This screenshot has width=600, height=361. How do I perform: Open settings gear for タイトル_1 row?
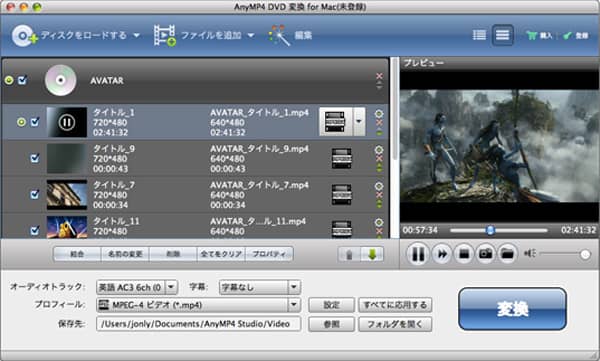coord(379,113)
